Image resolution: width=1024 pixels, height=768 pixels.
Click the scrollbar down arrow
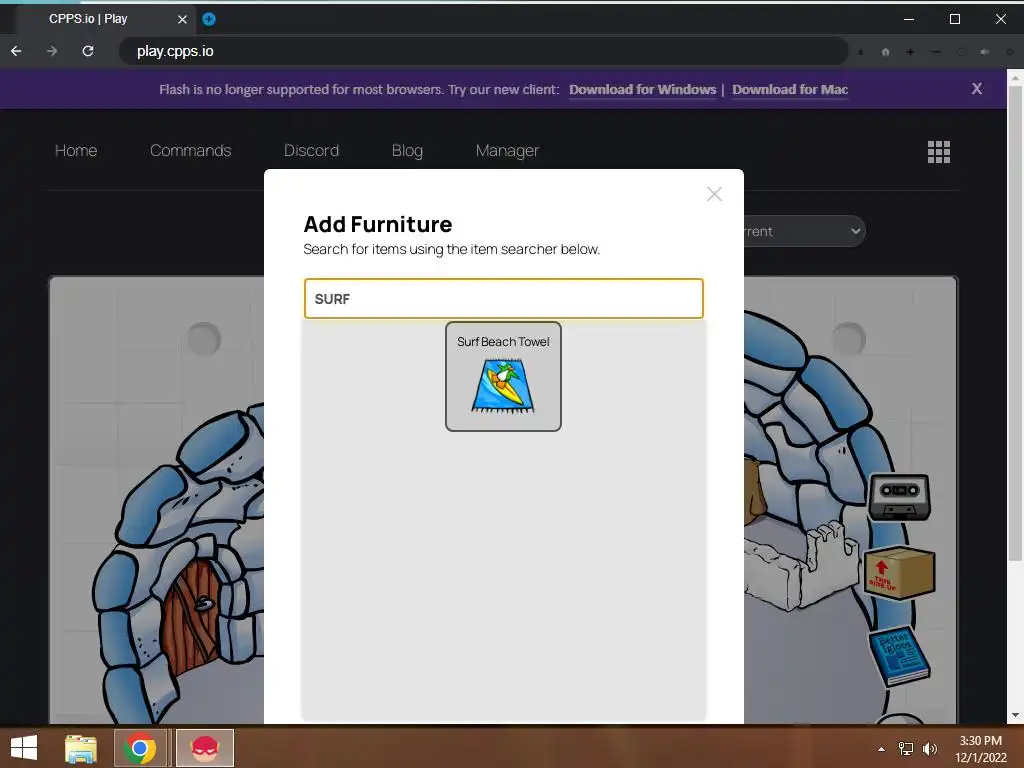[1015, 715]
